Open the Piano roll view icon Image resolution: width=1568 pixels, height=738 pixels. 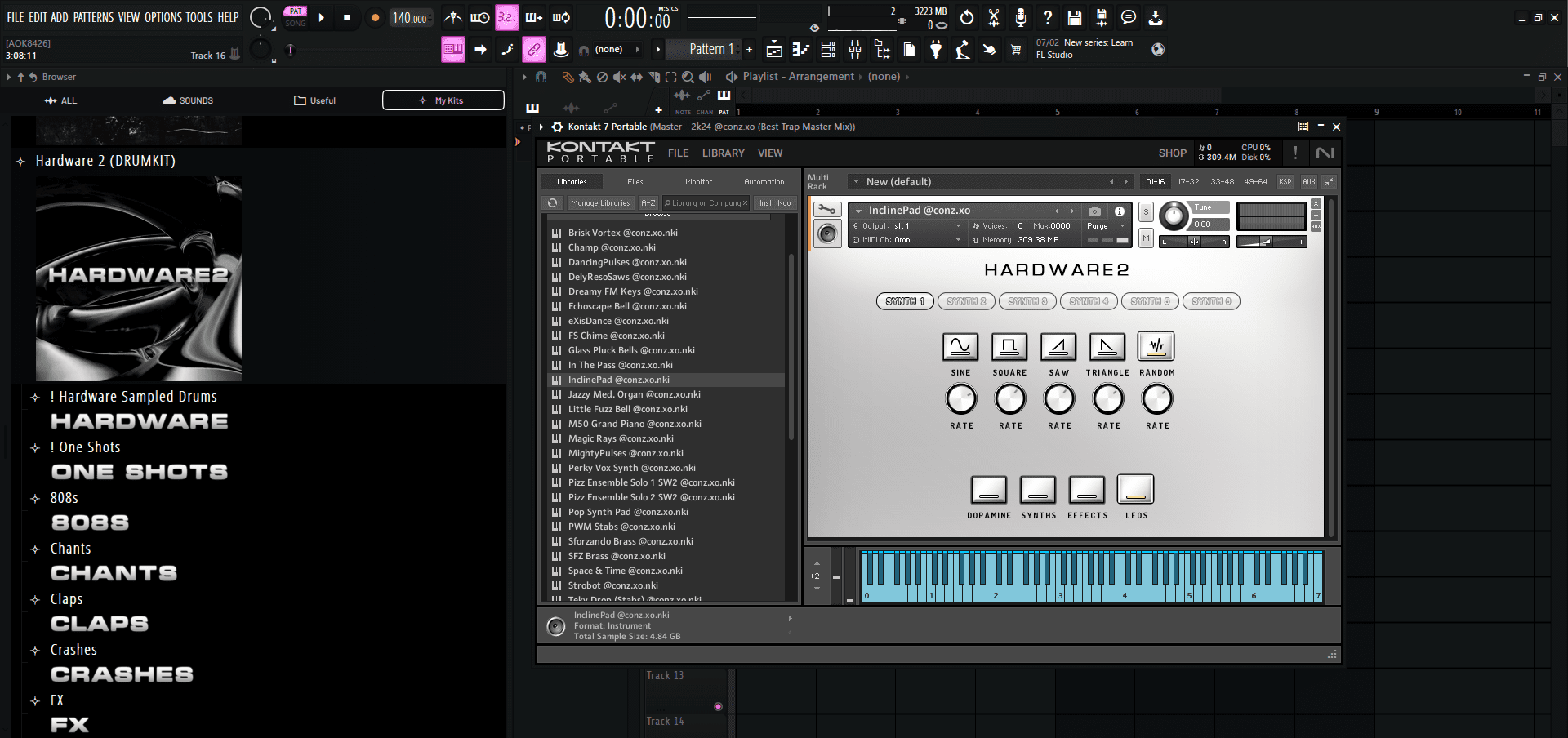click(x=800, y=50)
